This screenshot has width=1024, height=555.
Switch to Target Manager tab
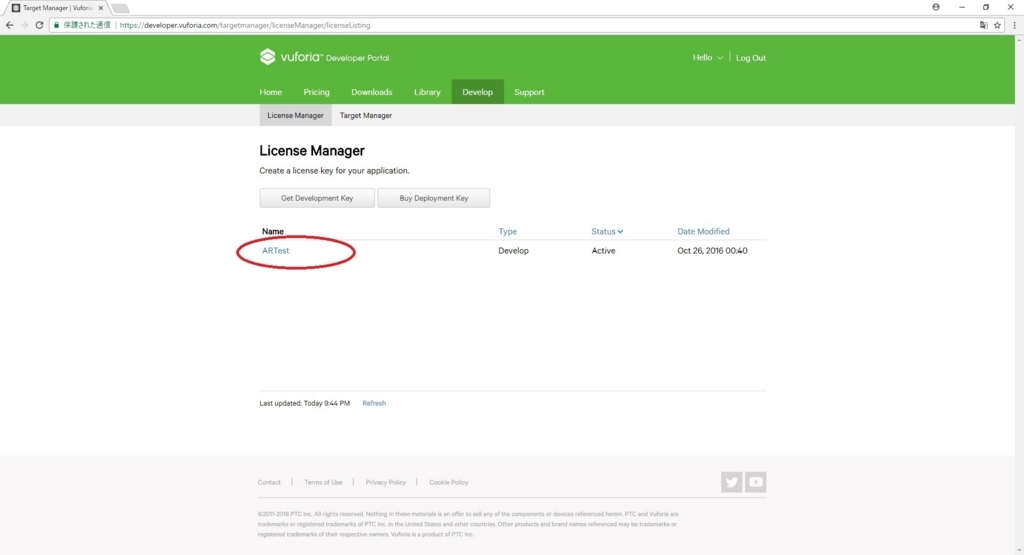pyautogui.click(x=366, y=116)
